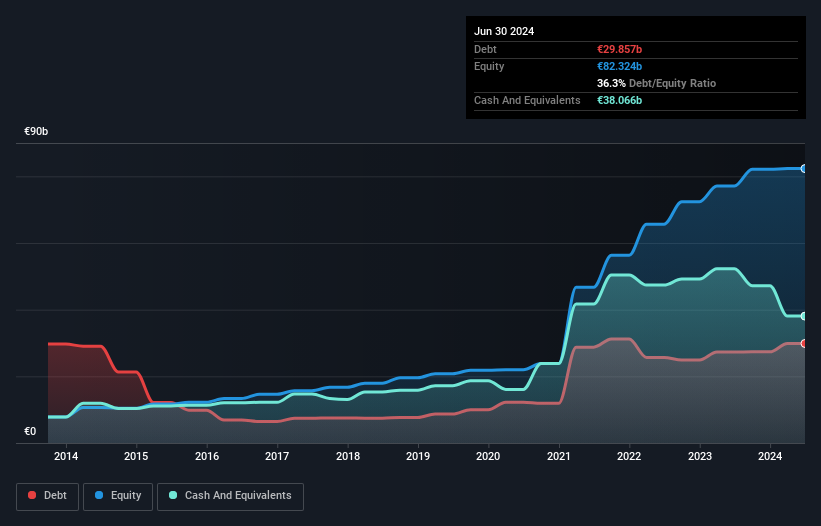This screenshot has width=821, height=526.
Task: Click the 2019 x-axis label
Action: (418, 456)
